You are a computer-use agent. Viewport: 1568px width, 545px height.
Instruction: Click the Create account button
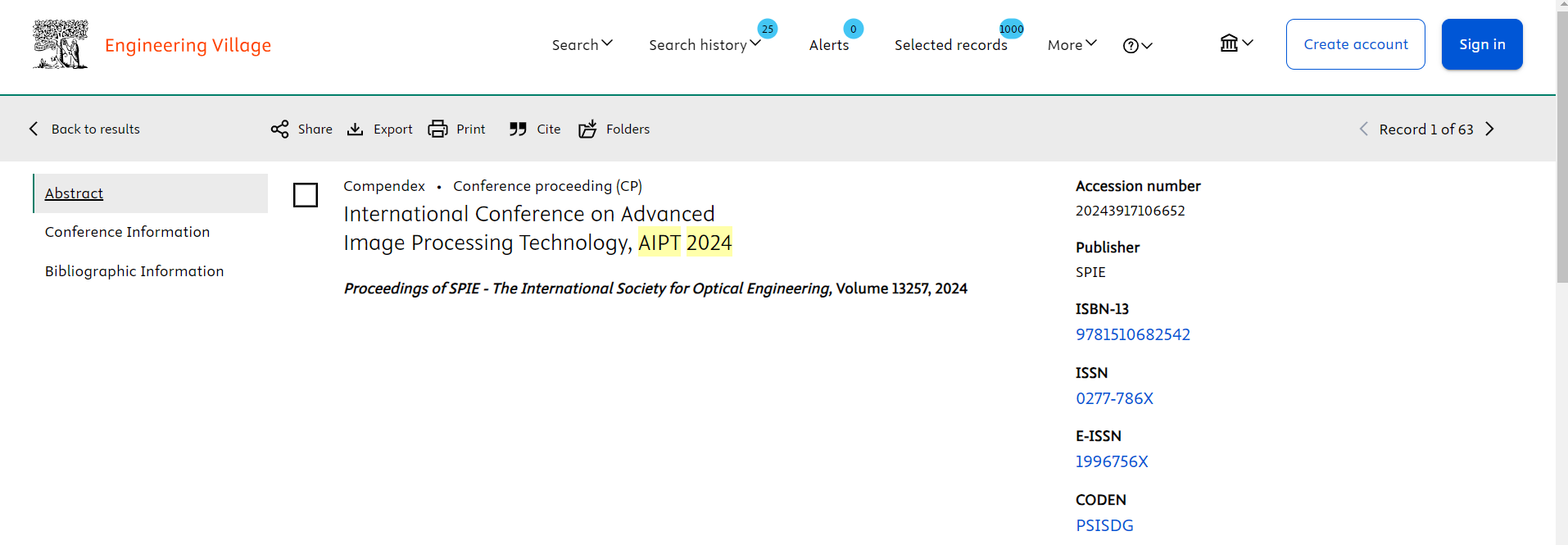pos(1356,44)
